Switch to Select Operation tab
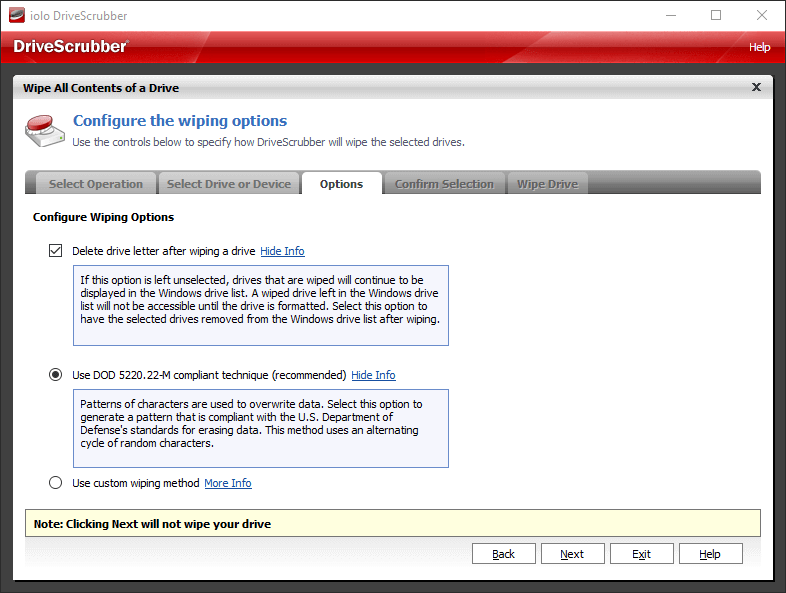786x593 pixels. [x=96, y=184]
